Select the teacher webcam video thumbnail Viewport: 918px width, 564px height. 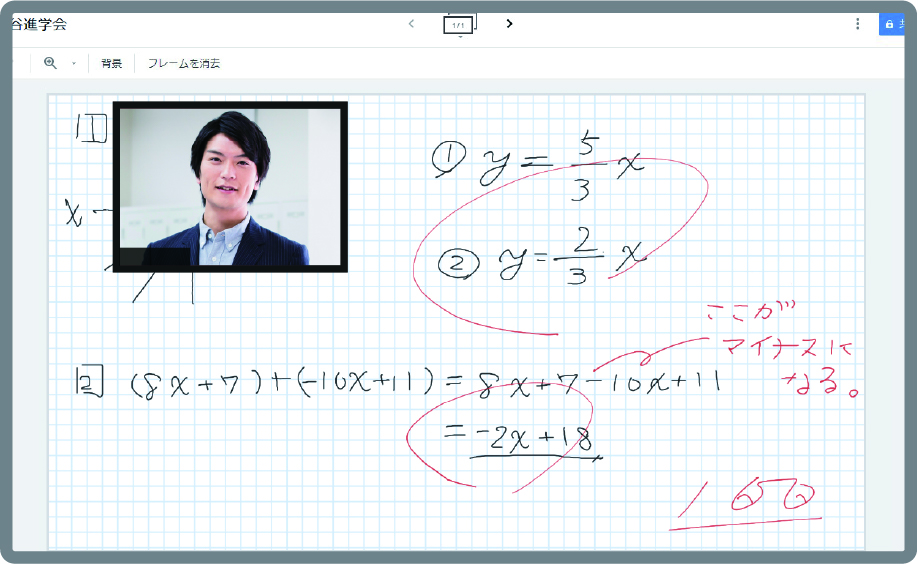pyautogui.click(x=230, y=187)
